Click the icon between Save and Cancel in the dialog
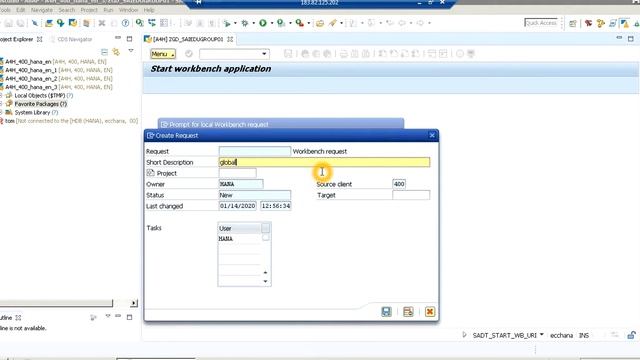 click(408, 312)
